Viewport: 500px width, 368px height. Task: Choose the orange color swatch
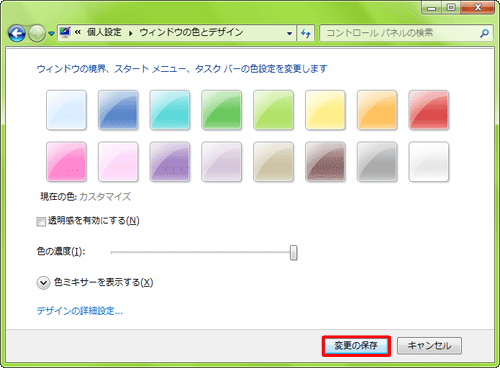[x=377, y=110]
